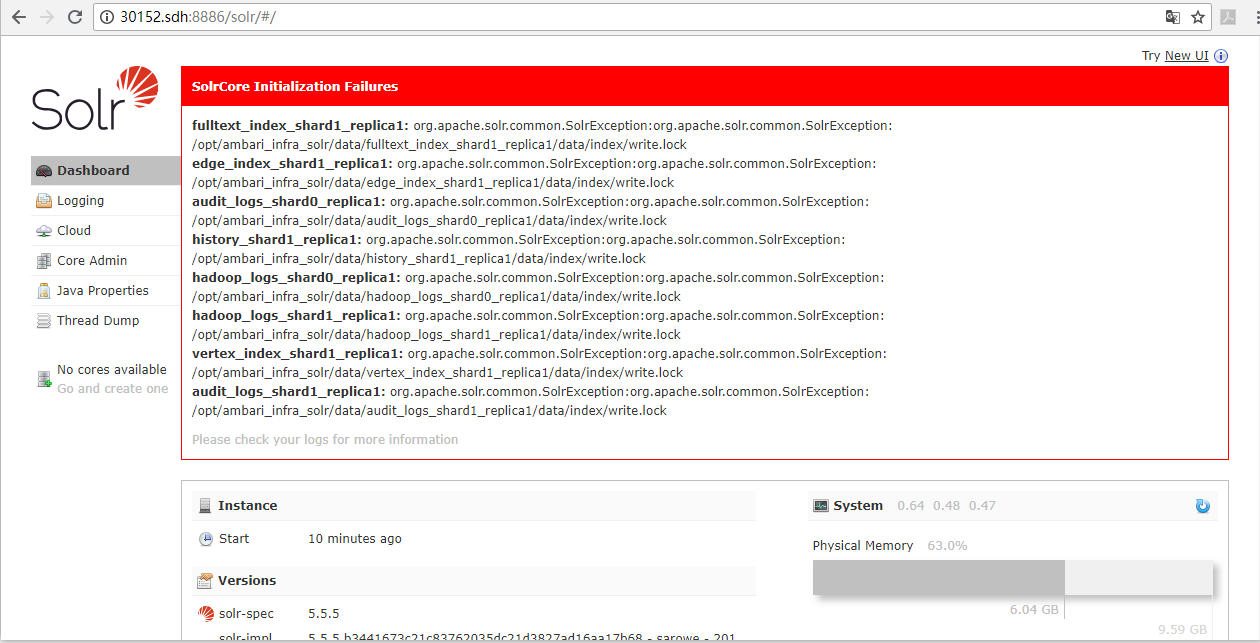This screenshot has height=643, width=1260.
Task: Select audit_logs_shard0_replica1 error text
Action: tap(531, 212)
